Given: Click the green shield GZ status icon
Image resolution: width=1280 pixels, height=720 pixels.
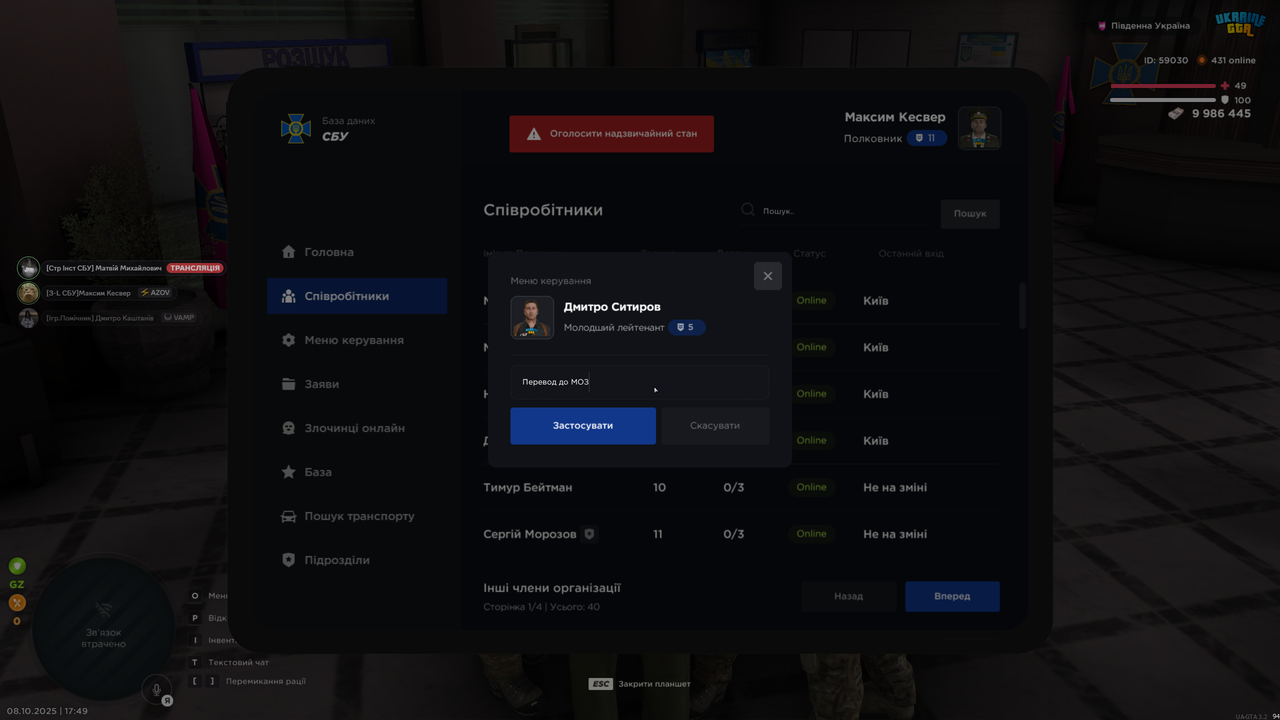Looking at the screenshot, I should [x=17, y=566].
